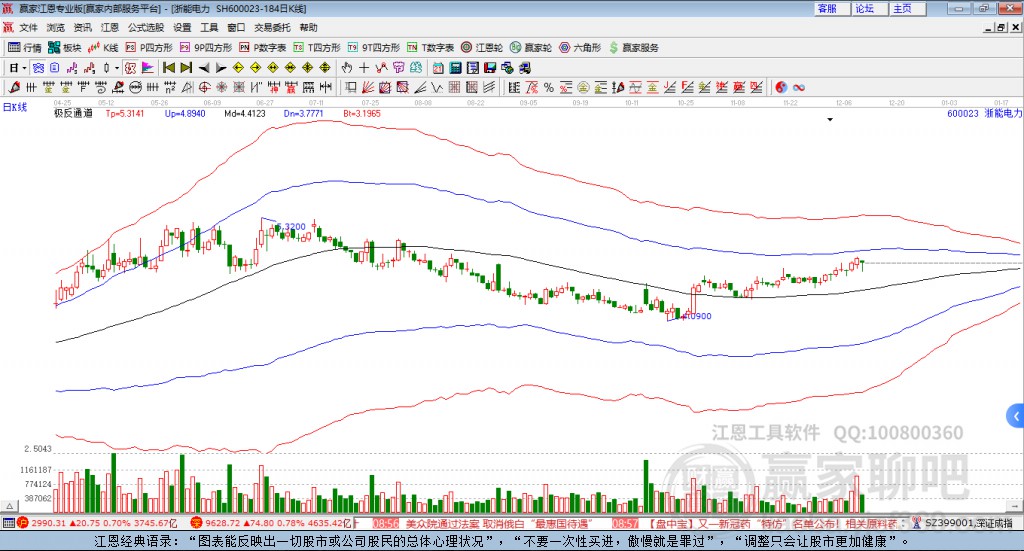The height and width of the screenshot is (551, 1024).
Task: Jump to first bar with skip-to-start icon
Action: tap(169, 68)
